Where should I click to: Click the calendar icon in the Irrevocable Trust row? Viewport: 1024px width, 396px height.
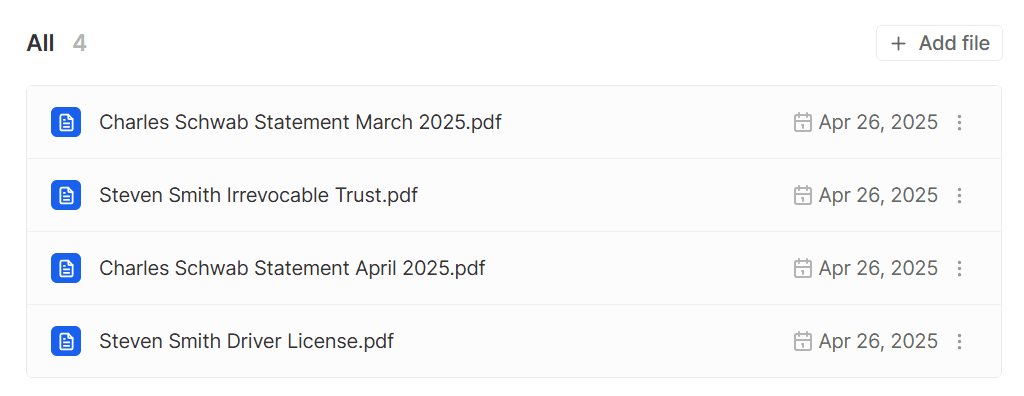click(x=803, y=195)
